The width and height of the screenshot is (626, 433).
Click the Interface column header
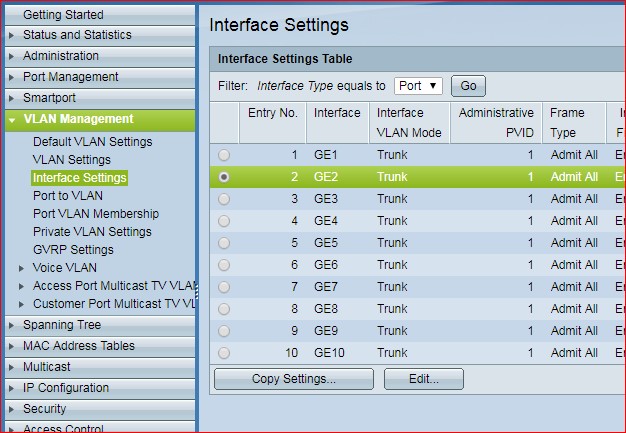(337, 123)
